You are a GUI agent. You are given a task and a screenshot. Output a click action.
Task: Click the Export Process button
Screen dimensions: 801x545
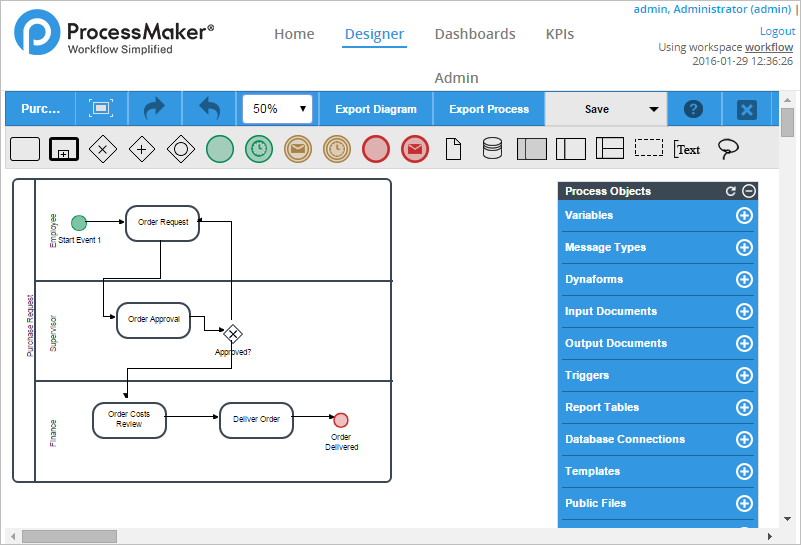click(x=489, y=109)
